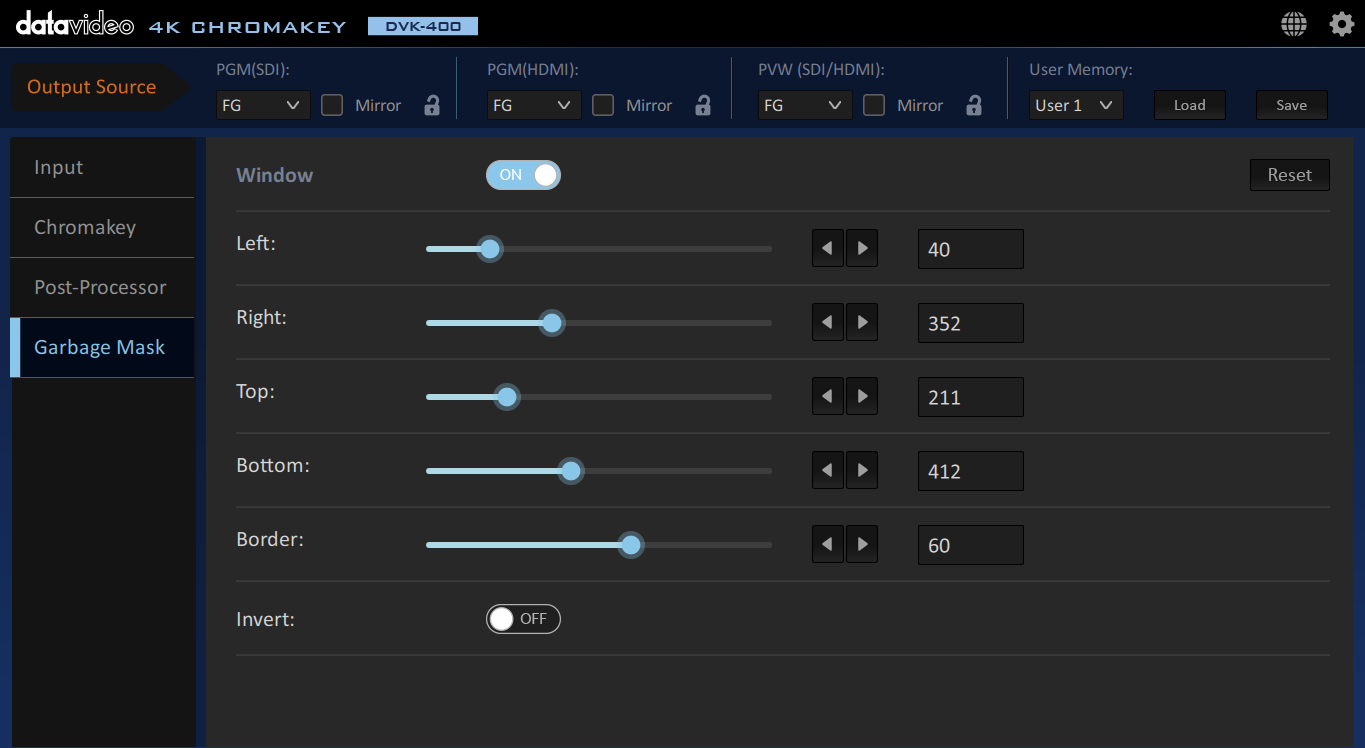This screenshot has height=748, width=1365.
Task: Increase Right value with right arrow
Action: 862,323
